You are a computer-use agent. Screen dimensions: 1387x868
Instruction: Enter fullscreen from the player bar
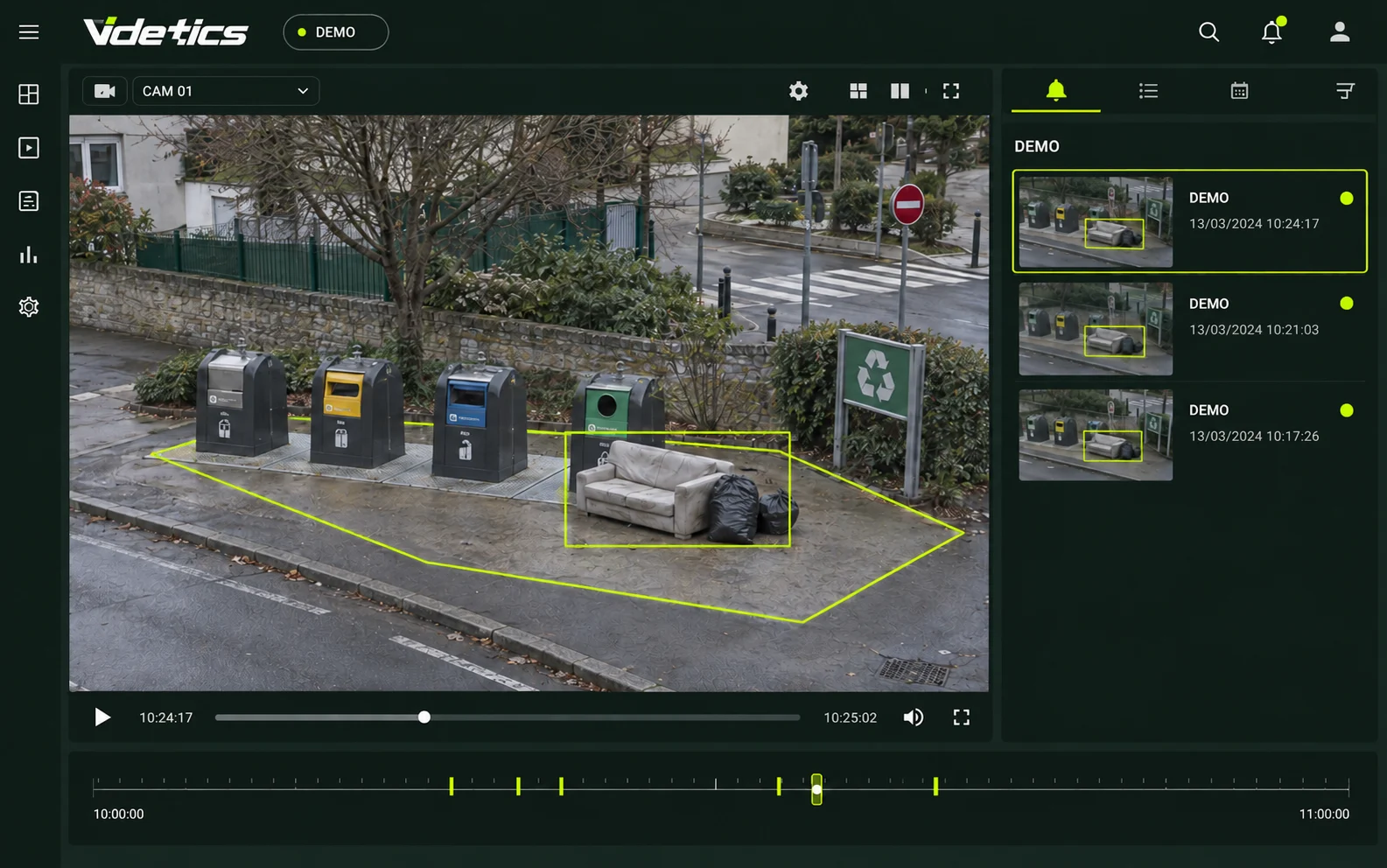961,717
